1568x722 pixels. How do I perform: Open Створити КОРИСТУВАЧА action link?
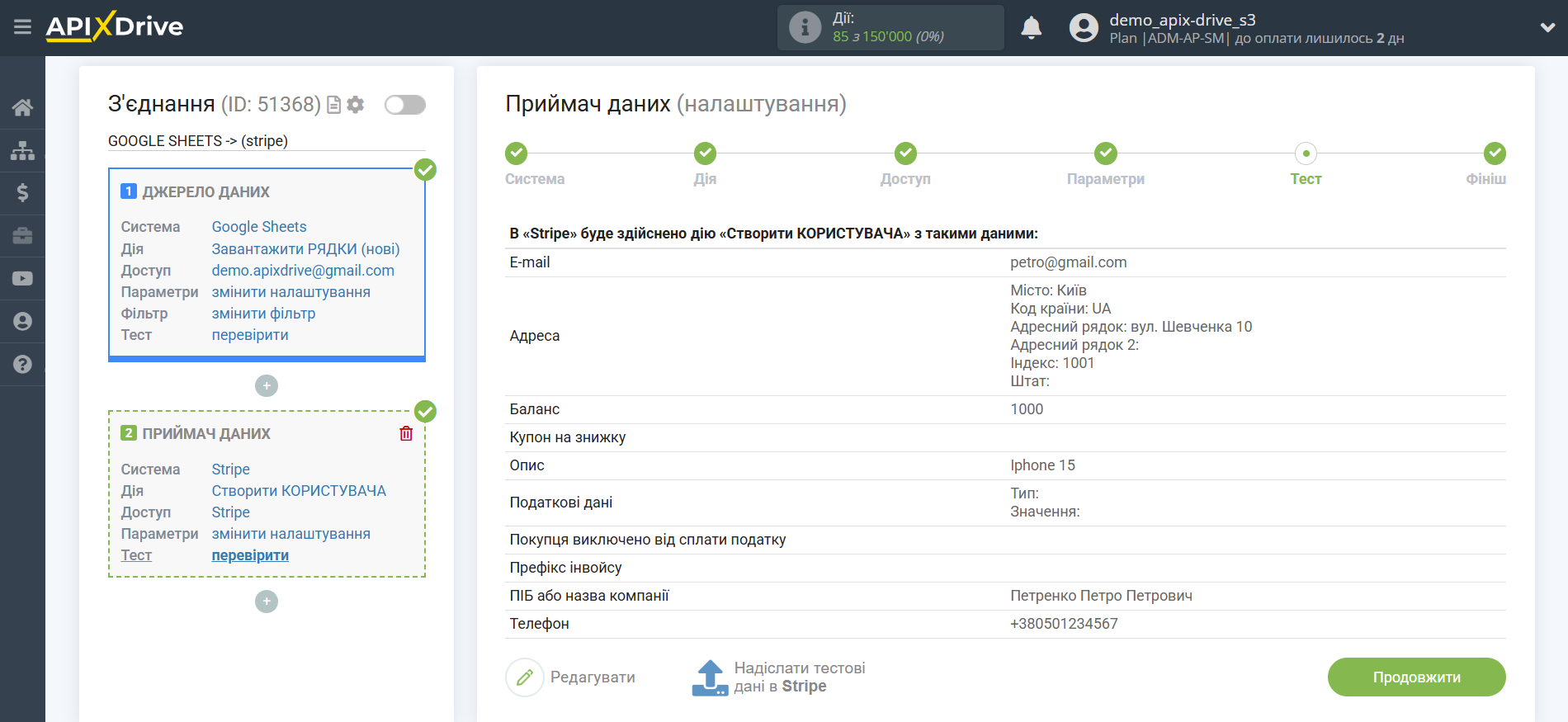coord(299,491)
